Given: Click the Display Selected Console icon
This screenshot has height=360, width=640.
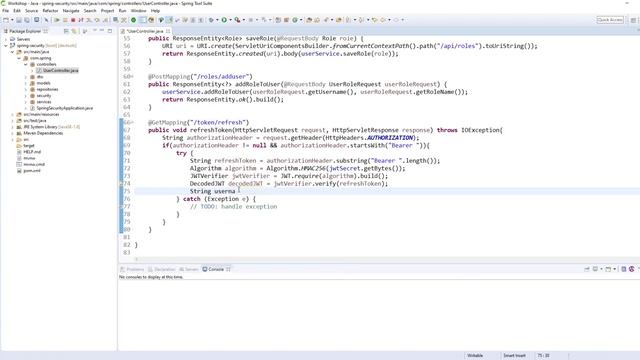Looking at the screenshot, I should click(596, 269).
